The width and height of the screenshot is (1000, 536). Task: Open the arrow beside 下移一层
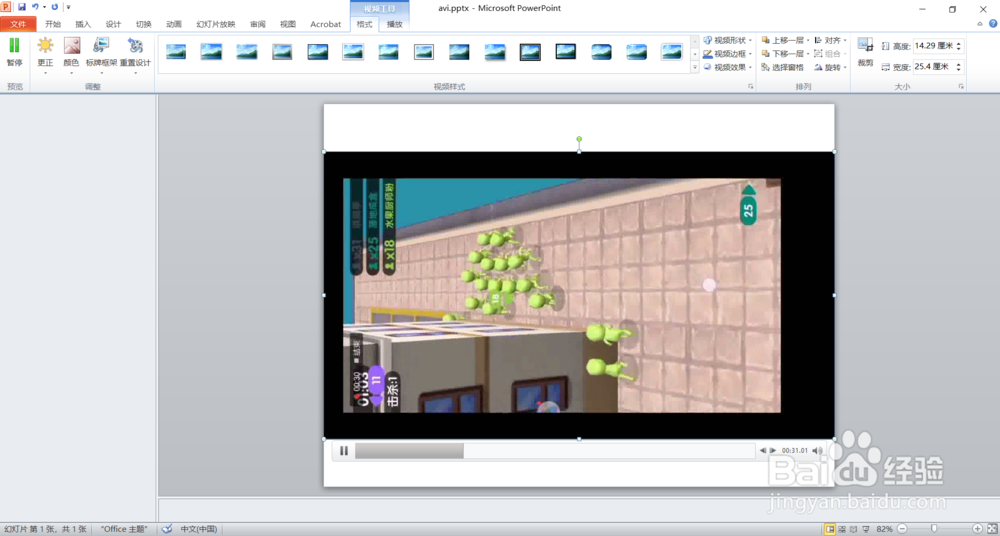(x=807, y=54)
